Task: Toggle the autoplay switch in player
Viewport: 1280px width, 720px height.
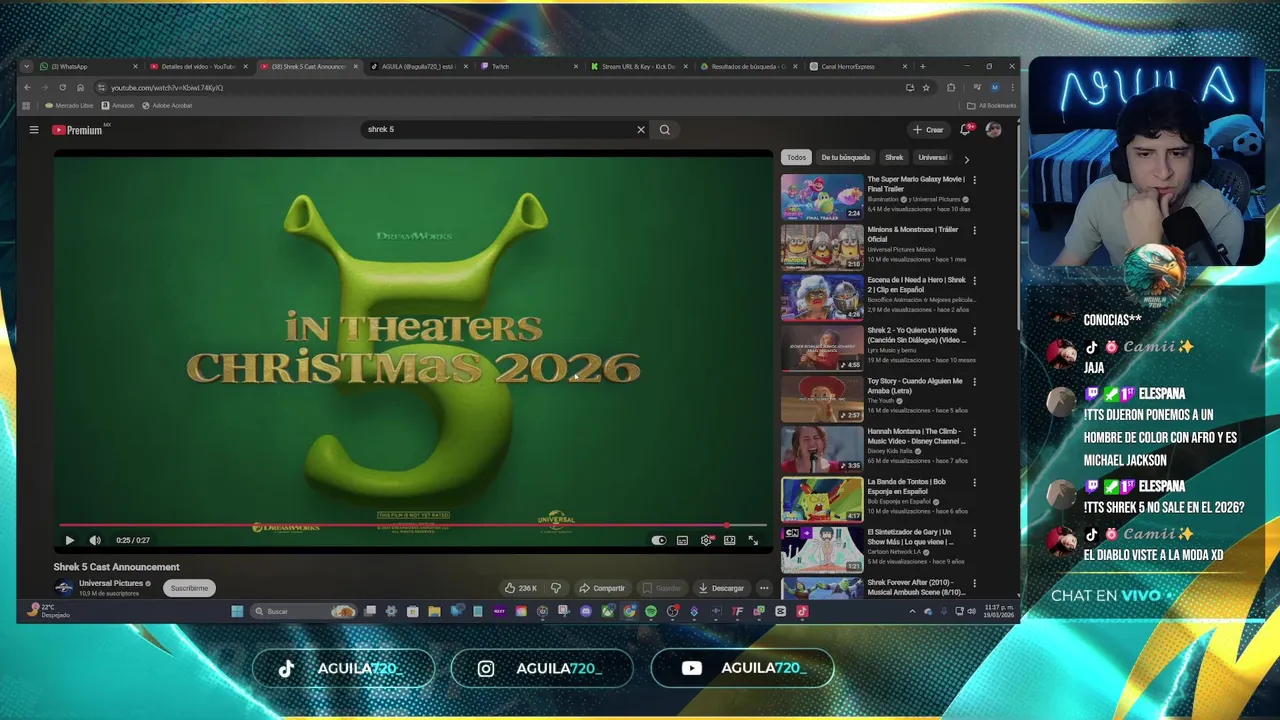Action: [659, 540]
